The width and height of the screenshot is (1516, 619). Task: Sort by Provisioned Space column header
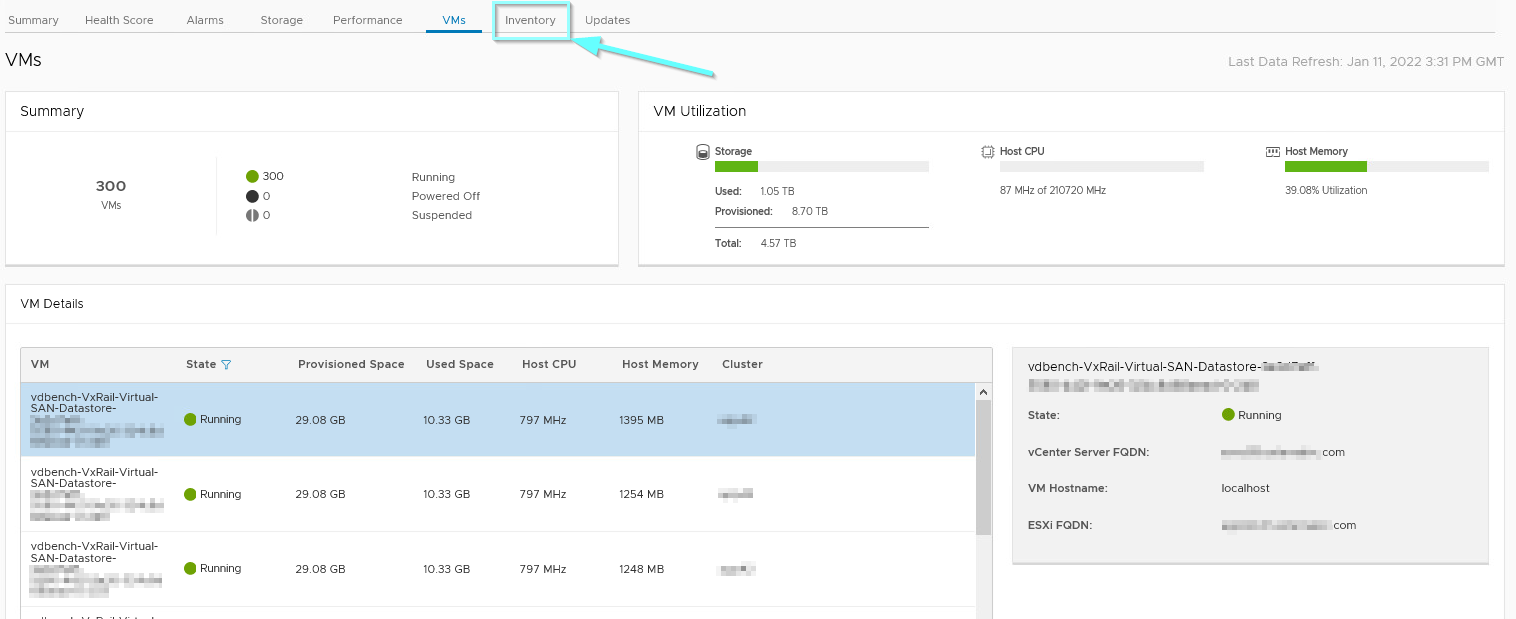pyautogui.click(x=351, y=365)
